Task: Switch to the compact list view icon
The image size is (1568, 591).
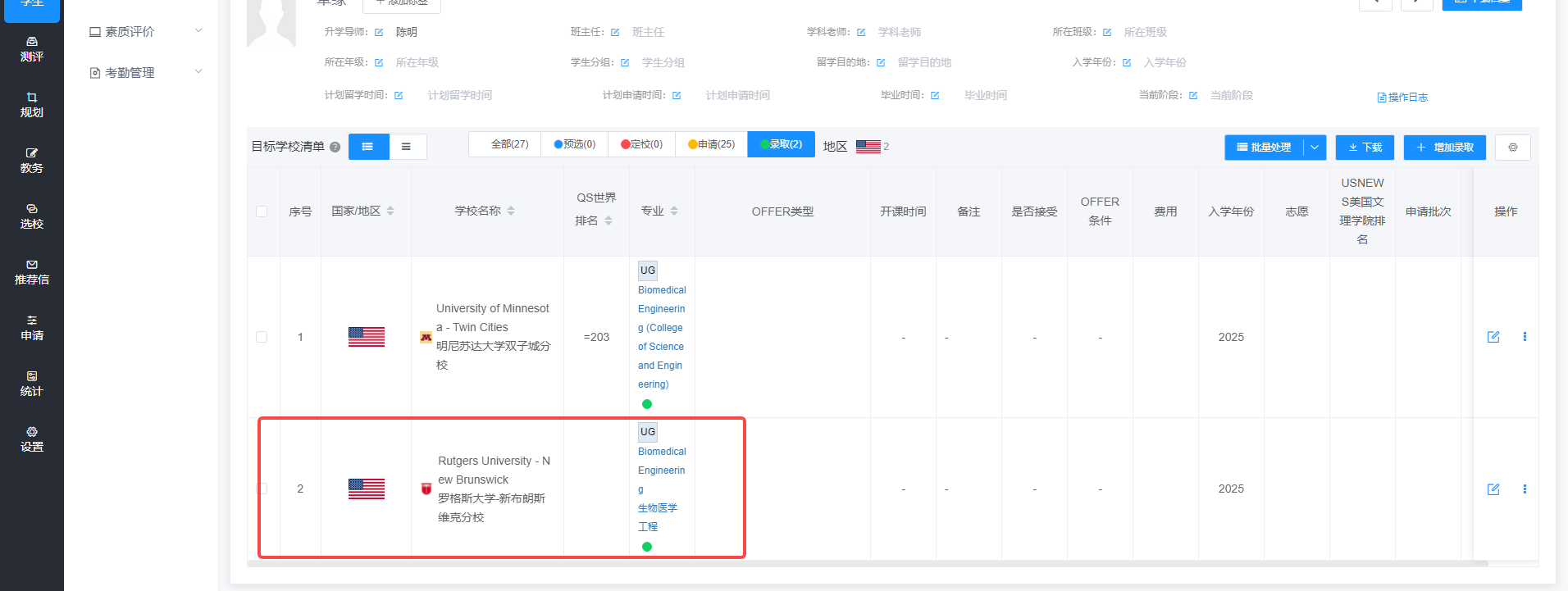Action: [x=406, y=147]
